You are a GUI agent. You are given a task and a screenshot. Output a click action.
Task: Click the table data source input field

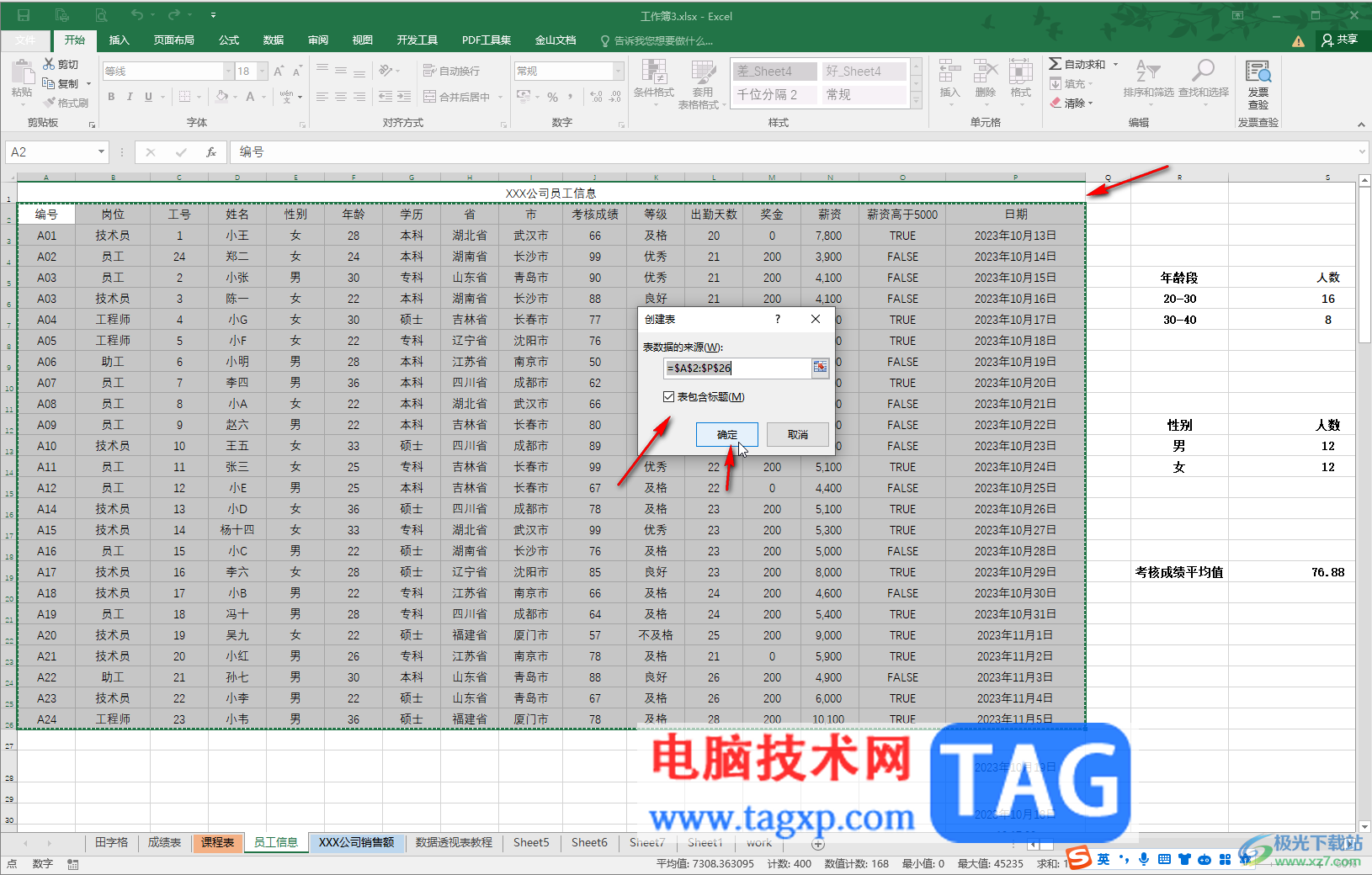[737, 368]
